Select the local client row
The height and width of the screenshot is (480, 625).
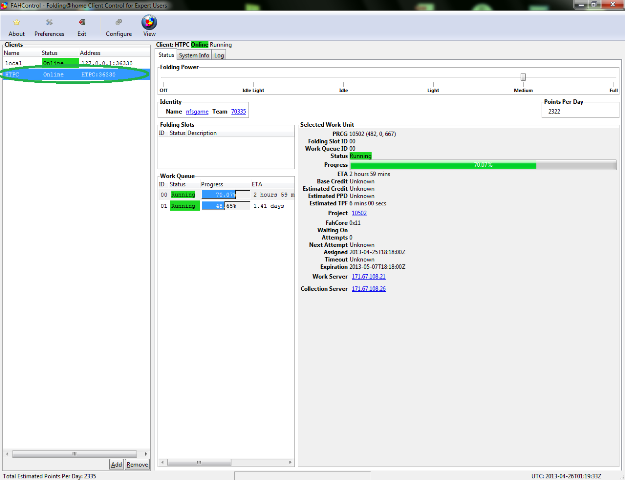76,63
